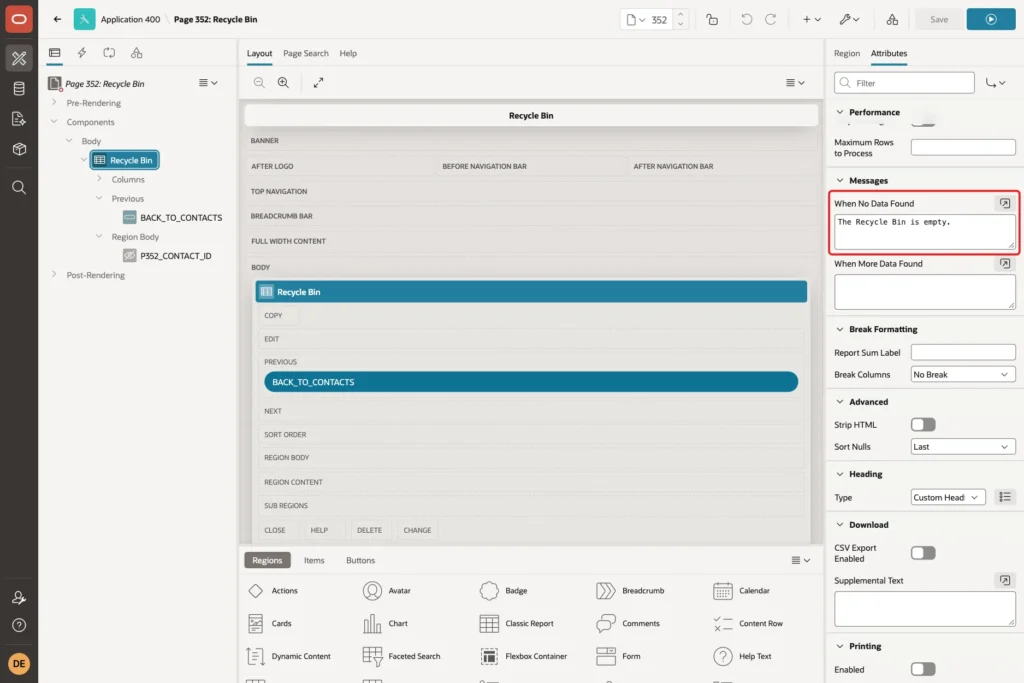Open the Gallery cube icon in sidebar
Screen dimensions: 1024x683
coord(19,149)
